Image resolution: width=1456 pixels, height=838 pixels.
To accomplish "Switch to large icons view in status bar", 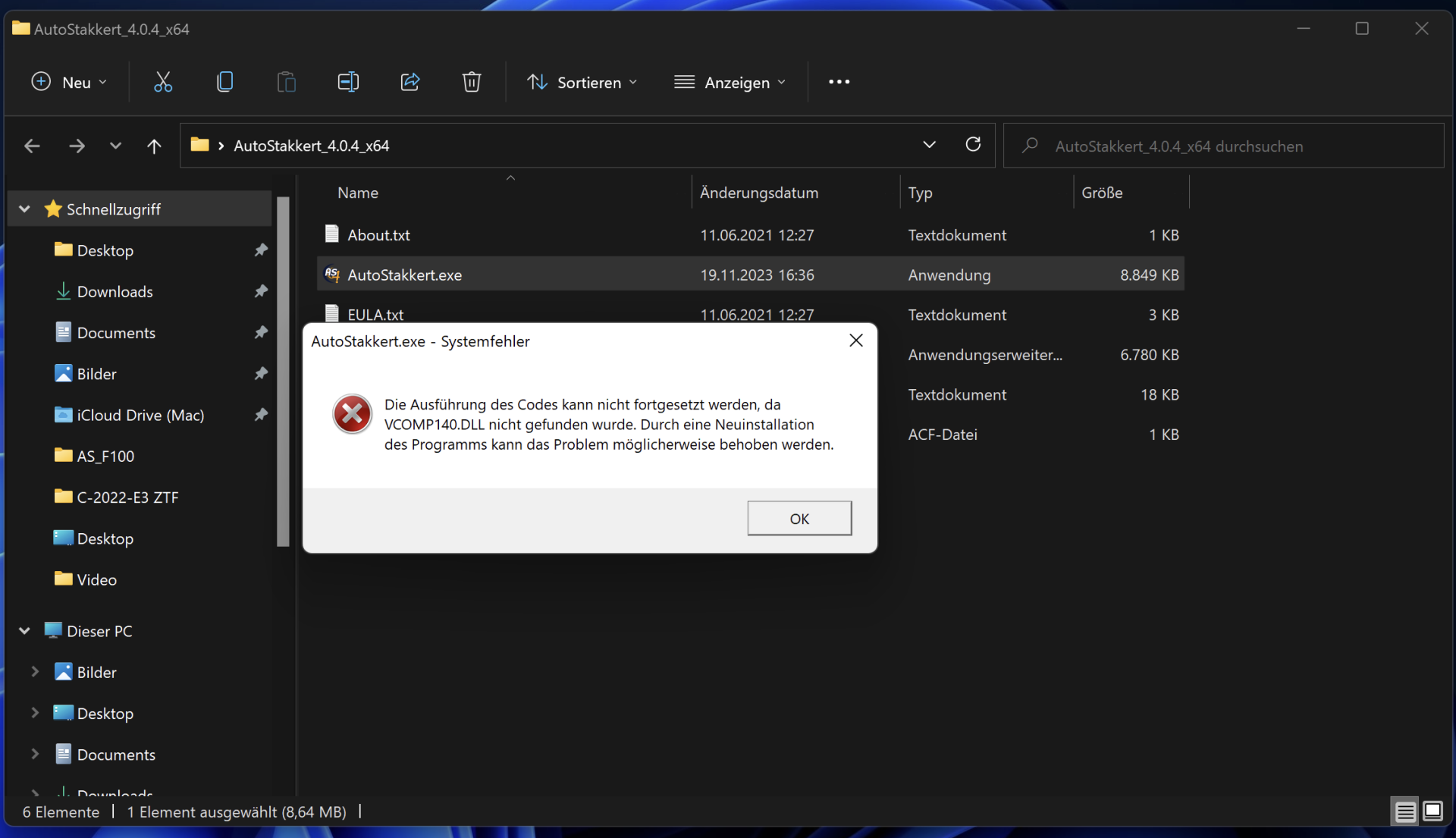I will click(x=1432, y=811).
